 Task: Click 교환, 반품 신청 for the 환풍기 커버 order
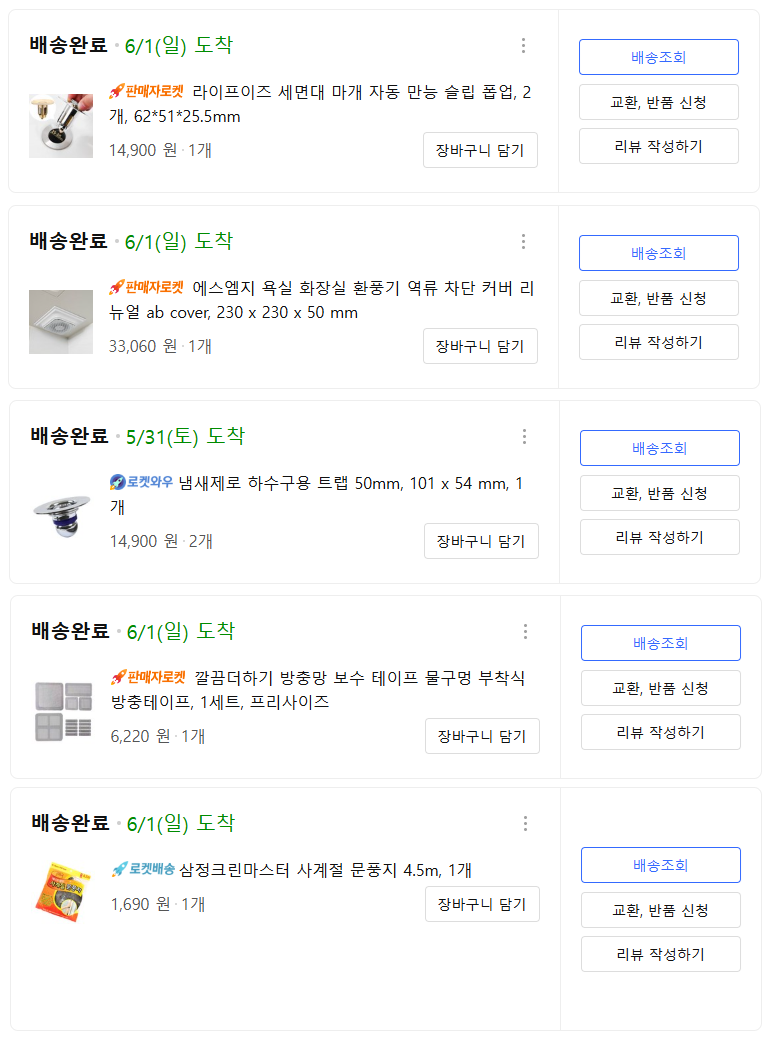pos(658,298)
